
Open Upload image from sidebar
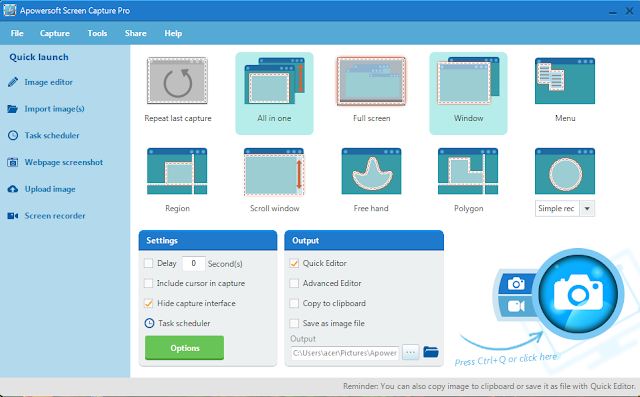(42, 189)
